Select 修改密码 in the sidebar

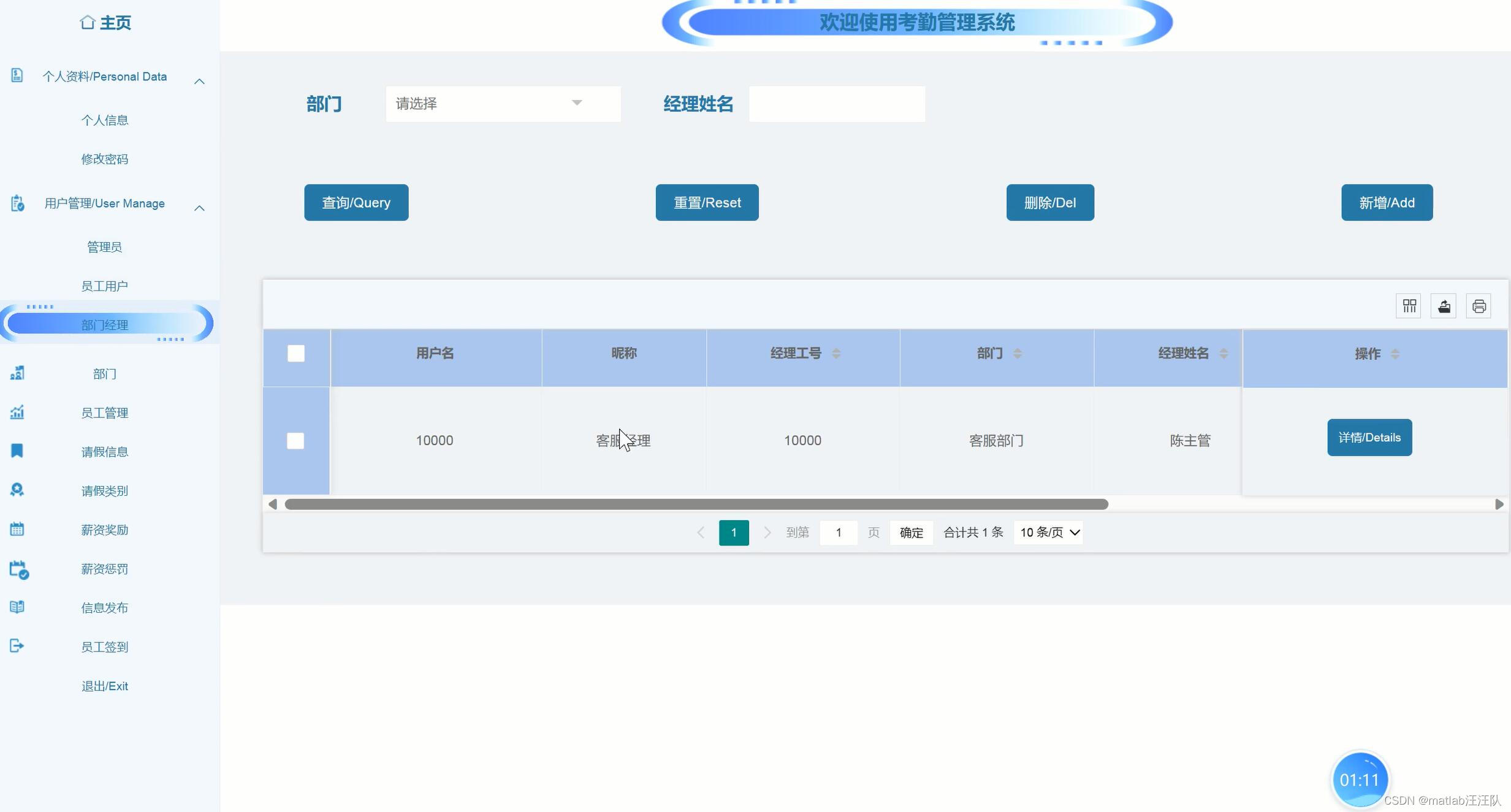tap(105, 159)
